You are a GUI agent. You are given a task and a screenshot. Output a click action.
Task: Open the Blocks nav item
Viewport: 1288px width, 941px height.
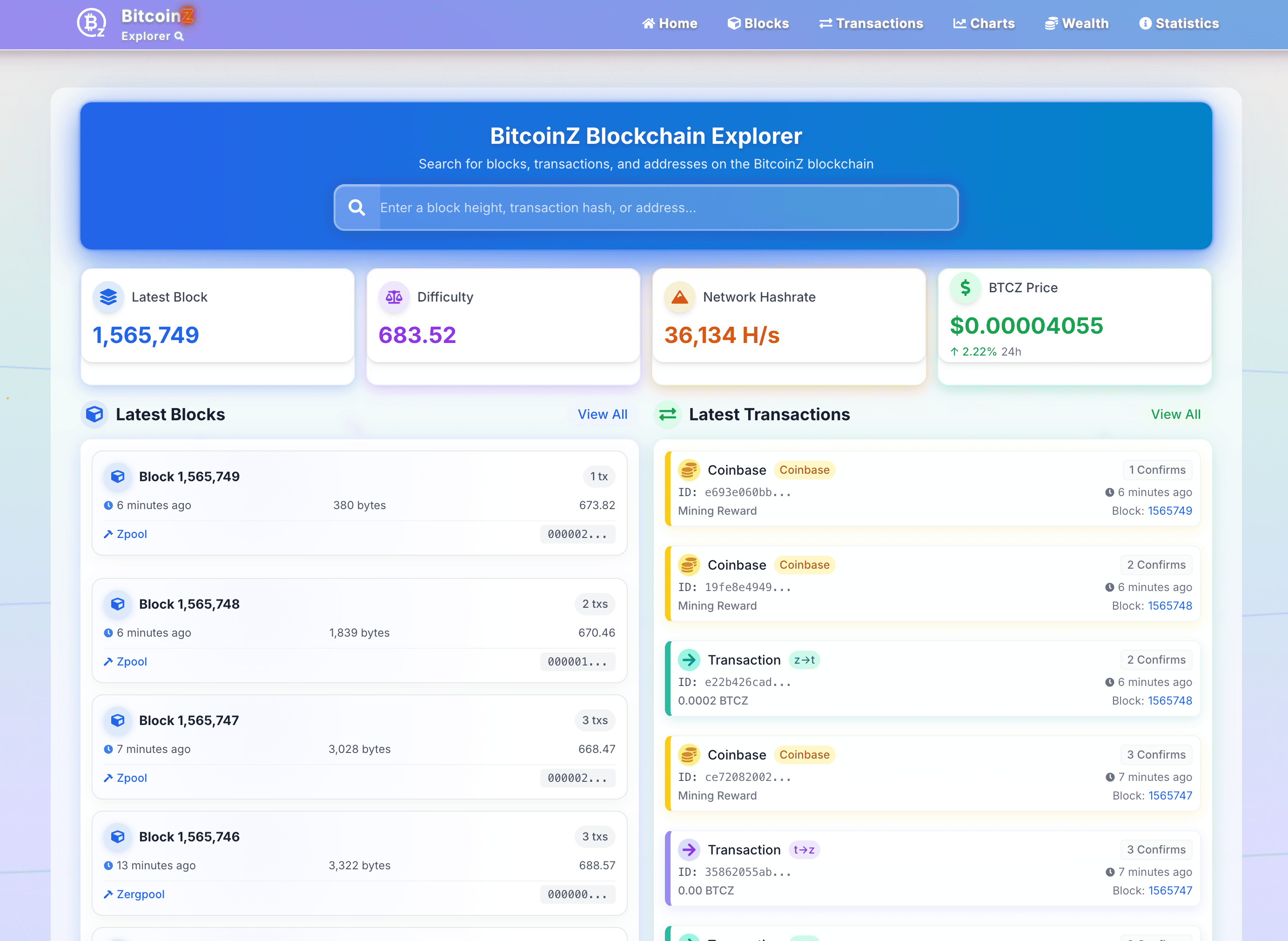[x=758, y=23]
